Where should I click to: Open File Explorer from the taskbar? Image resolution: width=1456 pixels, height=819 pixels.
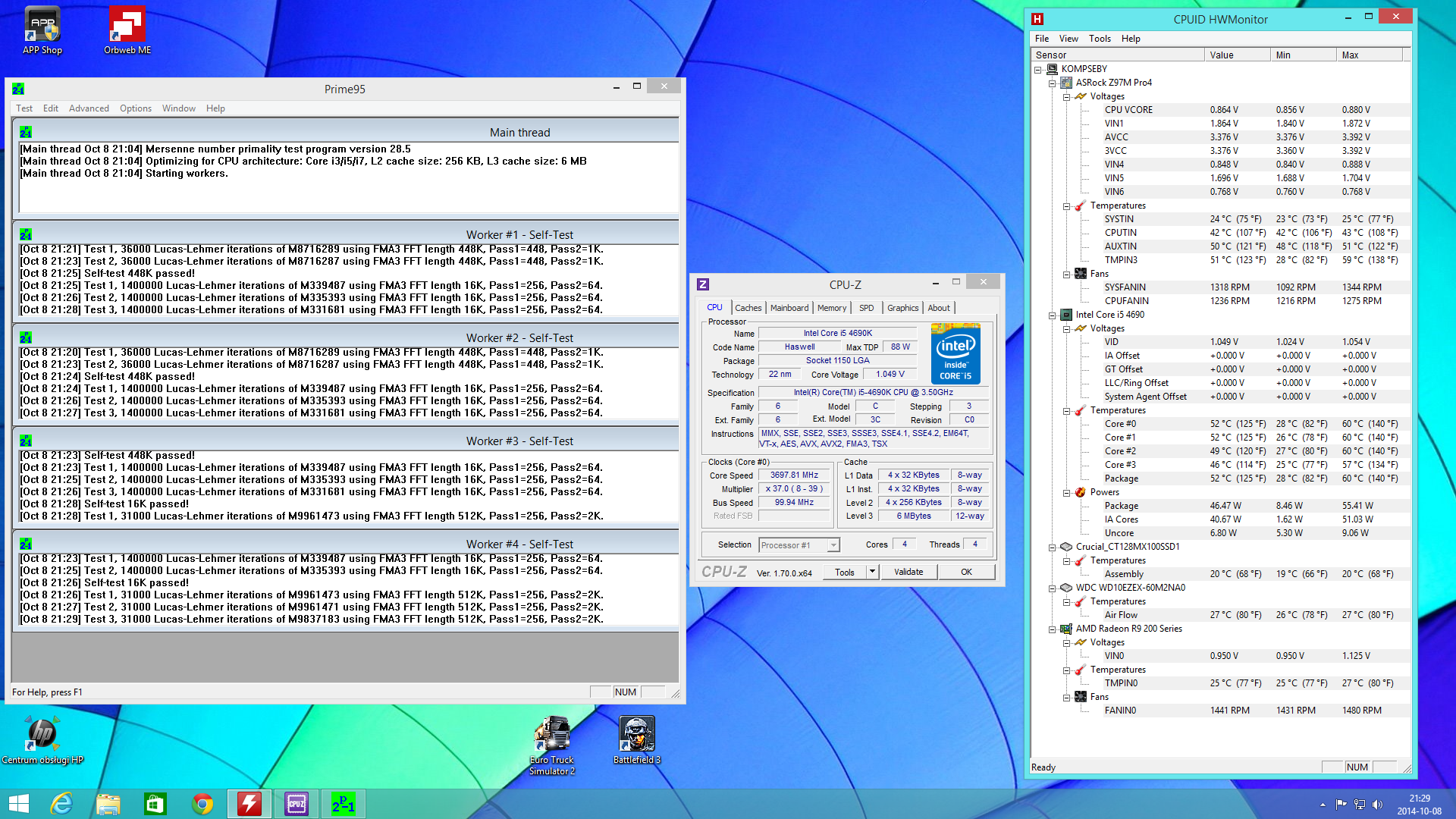[x=108, y=804]
